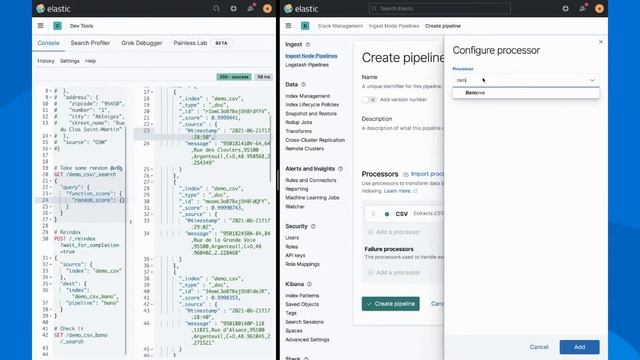The width and height of the screenshot is (640, 360).
Task: Click Cancel in Configure processor flyout
Action: point(539,347)
